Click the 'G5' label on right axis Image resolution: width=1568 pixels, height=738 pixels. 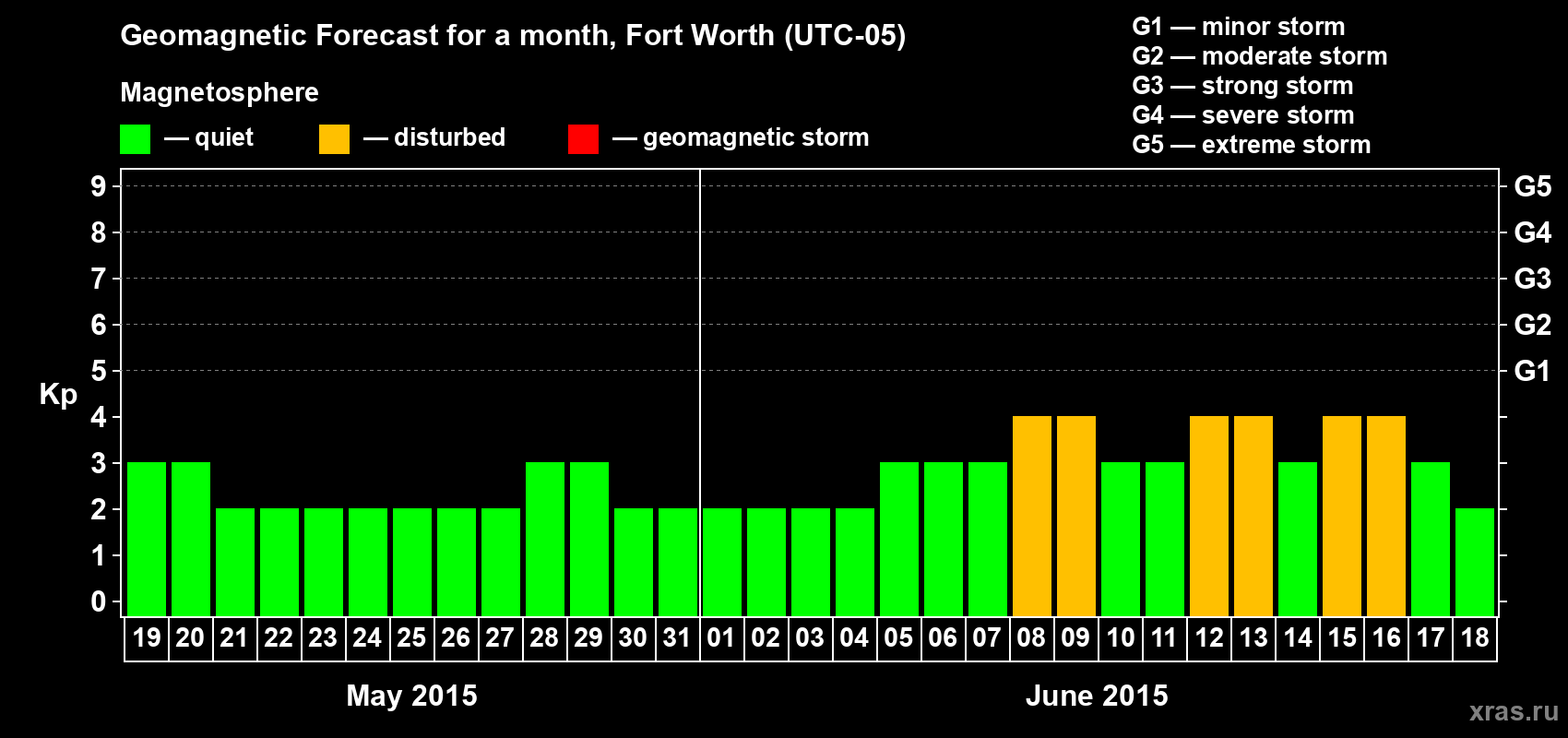(x=1533, y=186)
